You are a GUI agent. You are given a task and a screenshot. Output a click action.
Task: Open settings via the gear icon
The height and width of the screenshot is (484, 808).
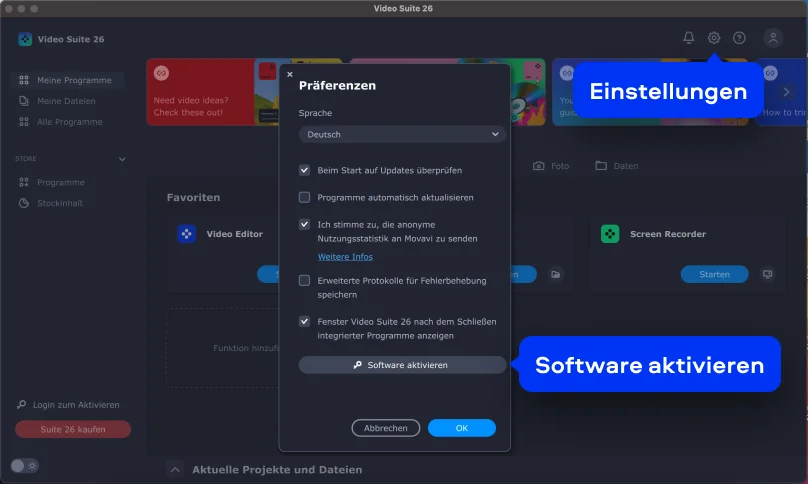pyautogui.click(x=714, y=38)
